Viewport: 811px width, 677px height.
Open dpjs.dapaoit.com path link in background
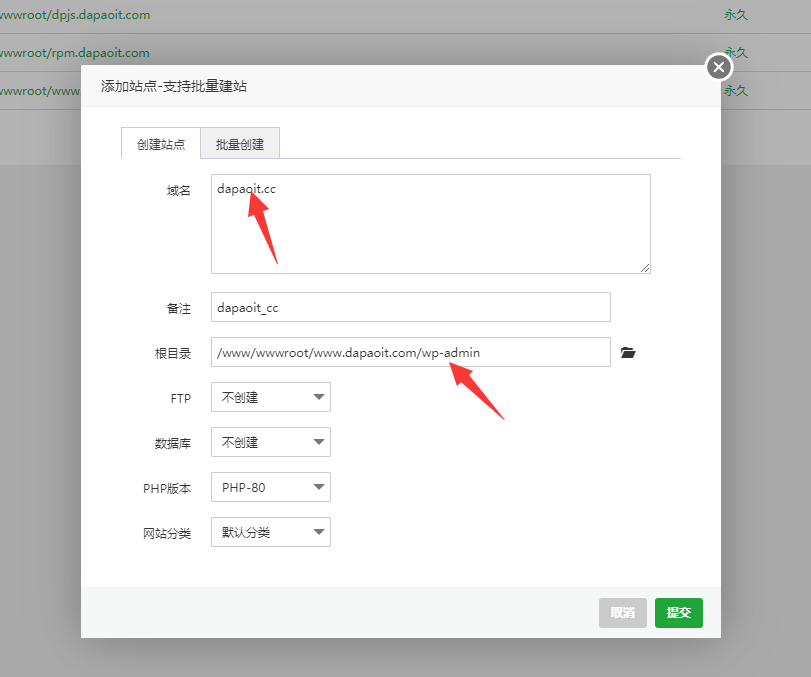point(75,15)
